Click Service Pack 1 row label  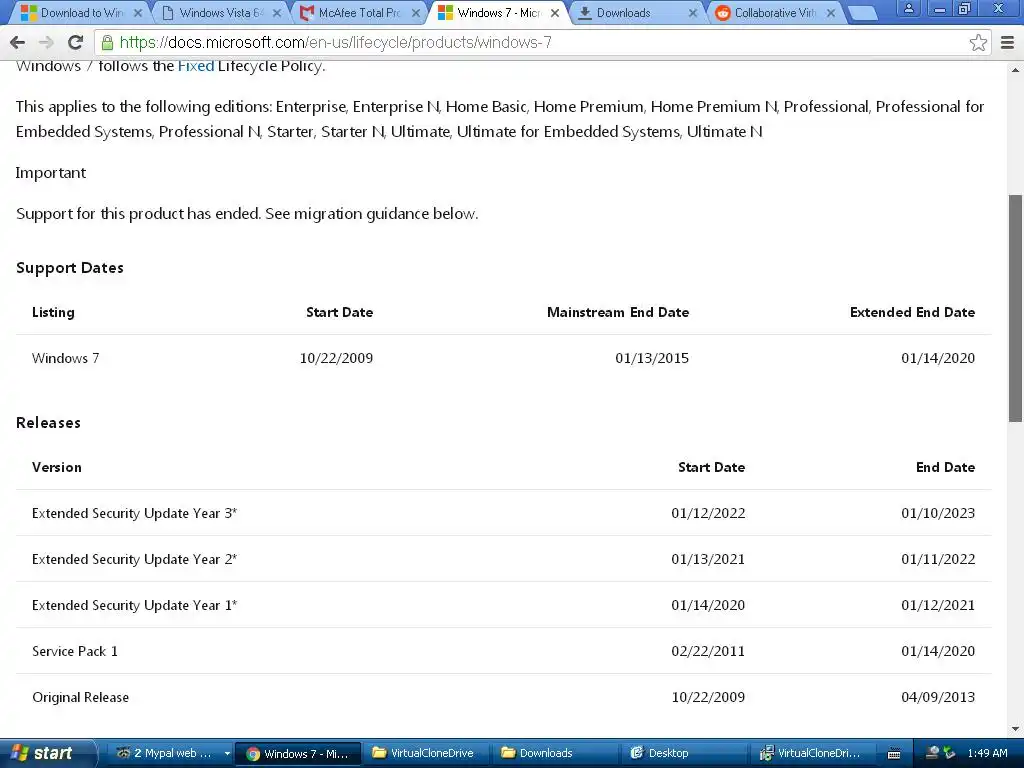click(x=75, y=651)
